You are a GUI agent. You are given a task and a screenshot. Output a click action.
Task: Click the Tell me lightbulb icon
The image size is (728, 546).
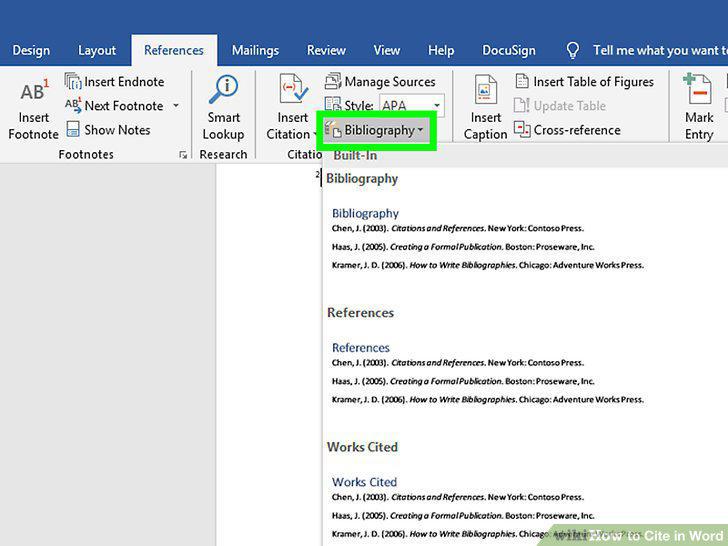click(x=572, y=50)
